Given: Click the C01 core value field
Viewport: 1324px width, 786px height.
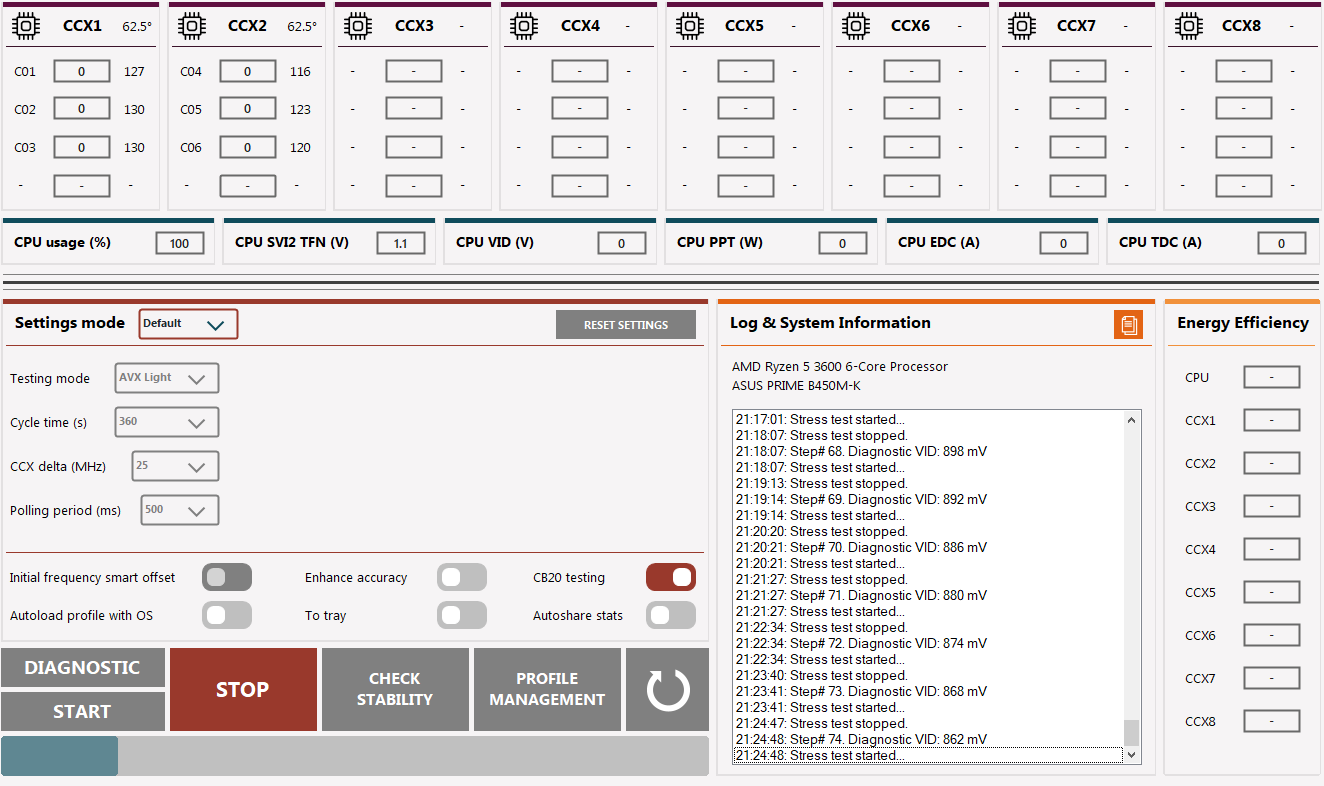Looking at the screenshot, I should [x=81, y=72].
